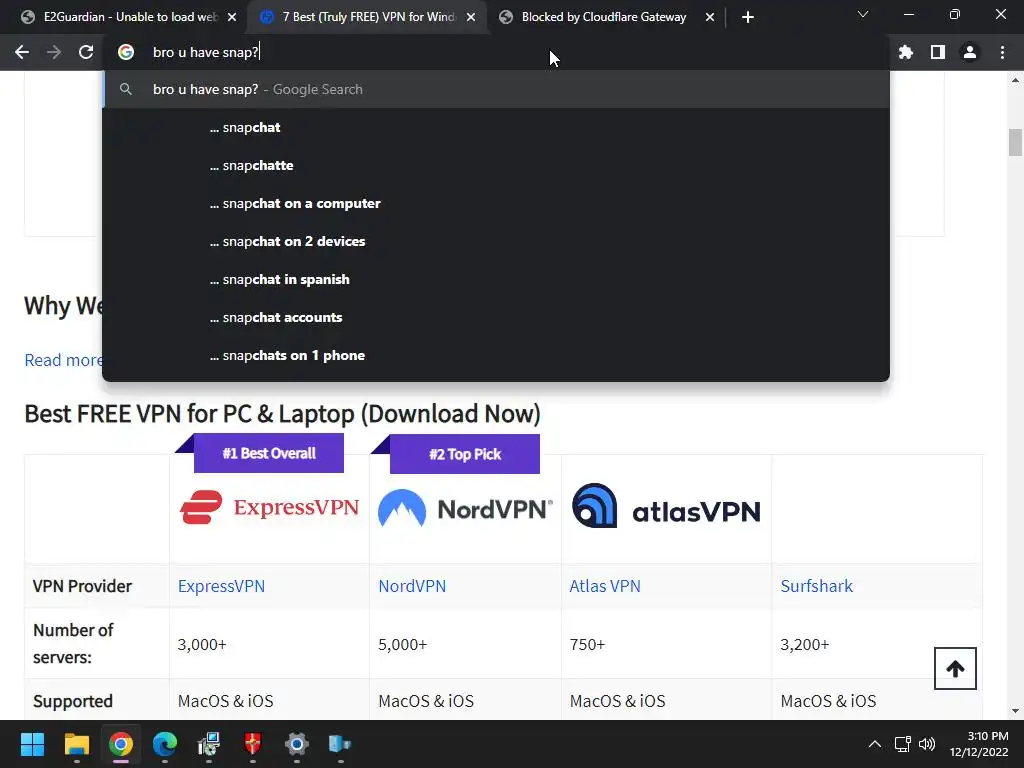Switch to the E2Guardian tab
The height and width of the screenshot is (768, 1024).
pos(129,17)
